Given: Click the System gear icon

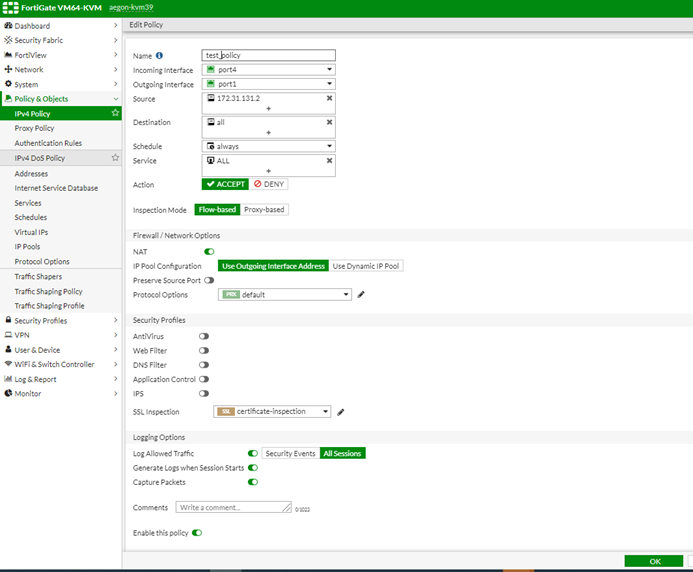Looking at the screenshot, I should [x=8, y=84].
